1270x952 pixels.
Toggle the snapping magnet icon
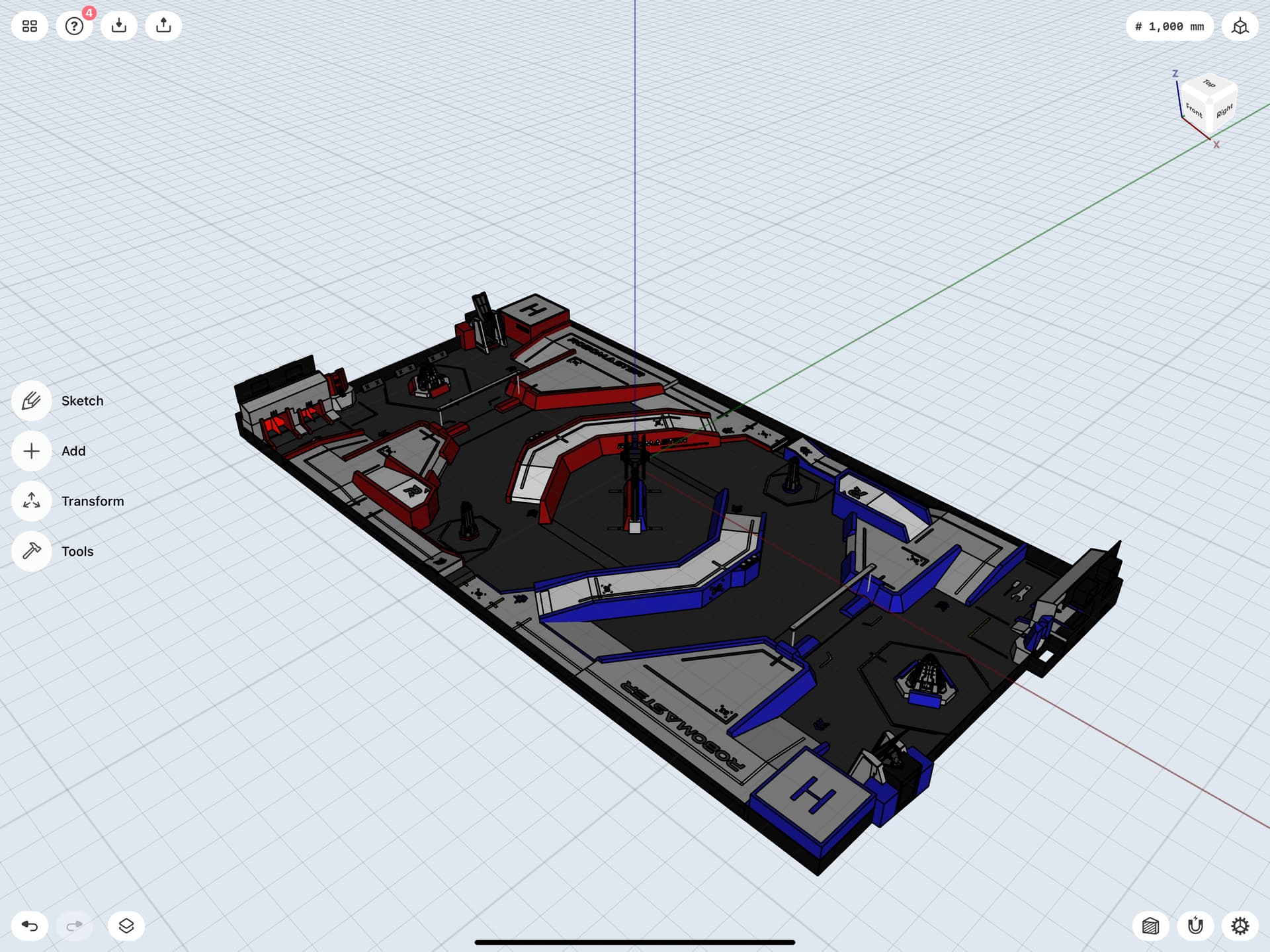tap(1195, 925)
